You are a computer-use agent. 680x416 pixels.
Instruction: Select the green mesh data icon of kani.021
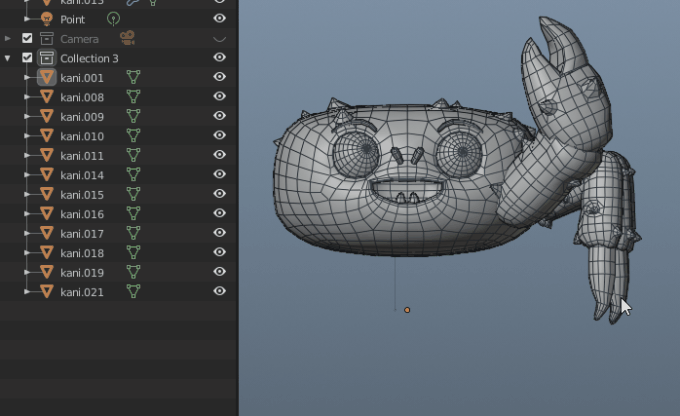134,292
